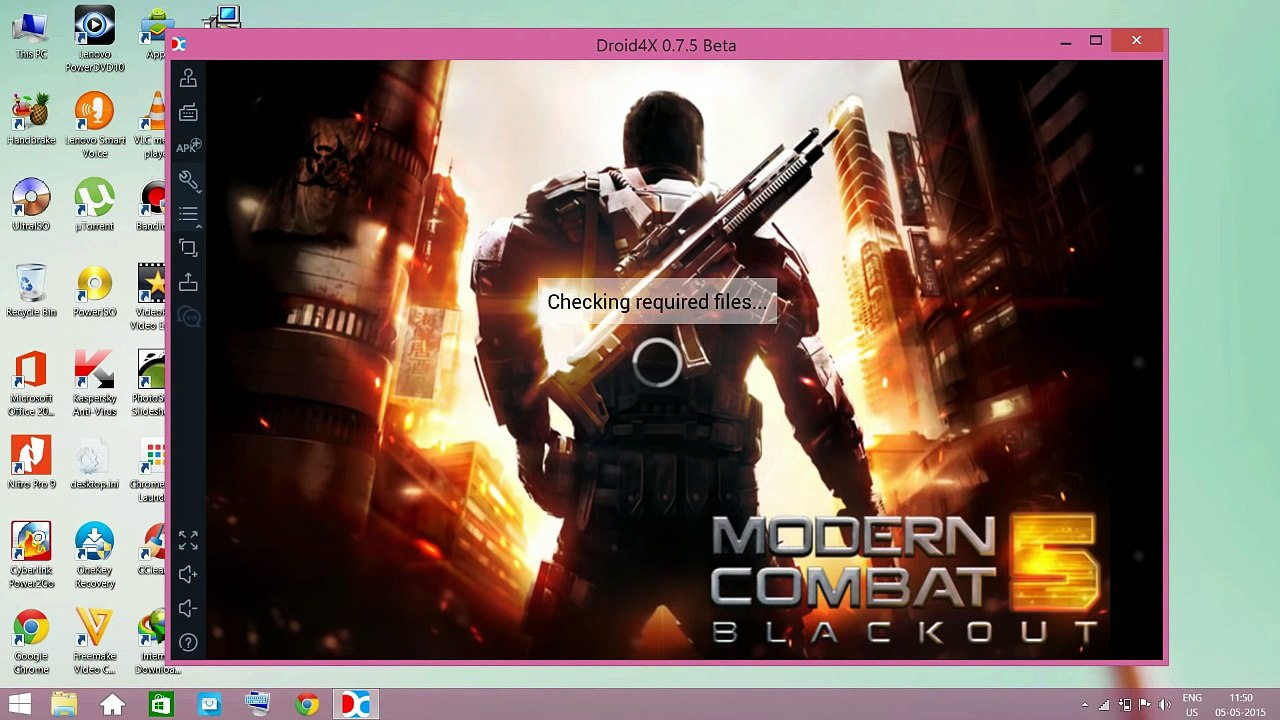1280x720 pixels.
Task: Decrease volume with speaker minus icon
Action: pos(188,608)
